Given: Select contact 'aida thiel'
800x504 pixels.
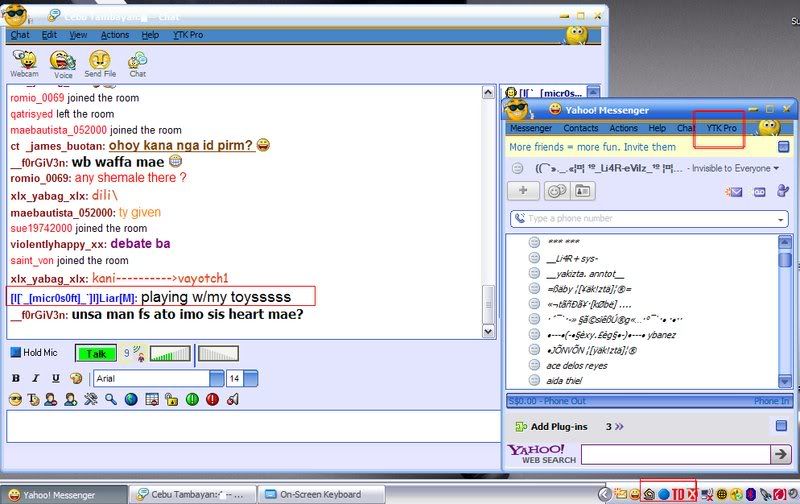Looking at the screenshot, I should [x=564, y=381].
